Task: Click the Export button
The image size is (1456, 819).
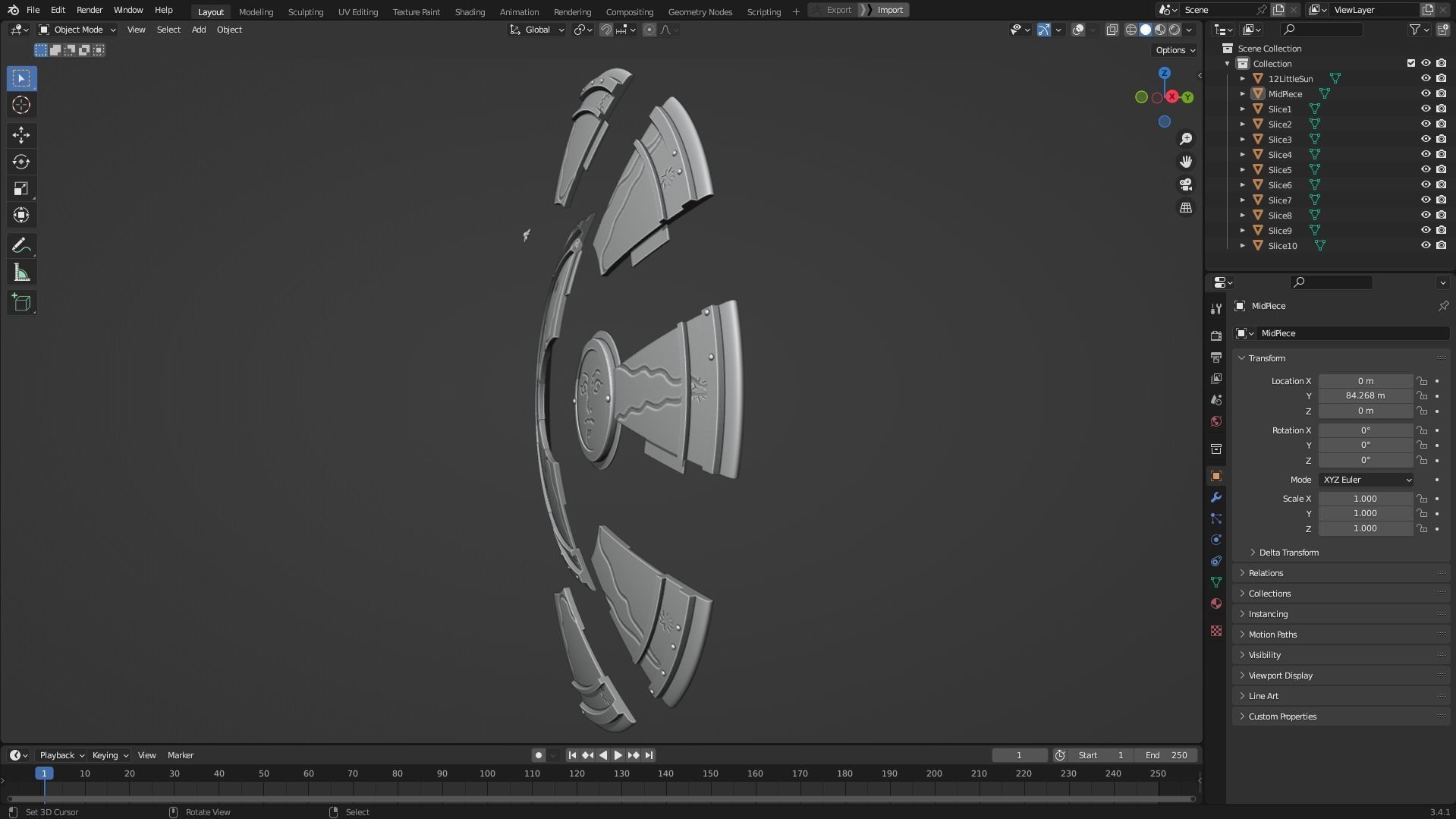Action: [832, 10]
